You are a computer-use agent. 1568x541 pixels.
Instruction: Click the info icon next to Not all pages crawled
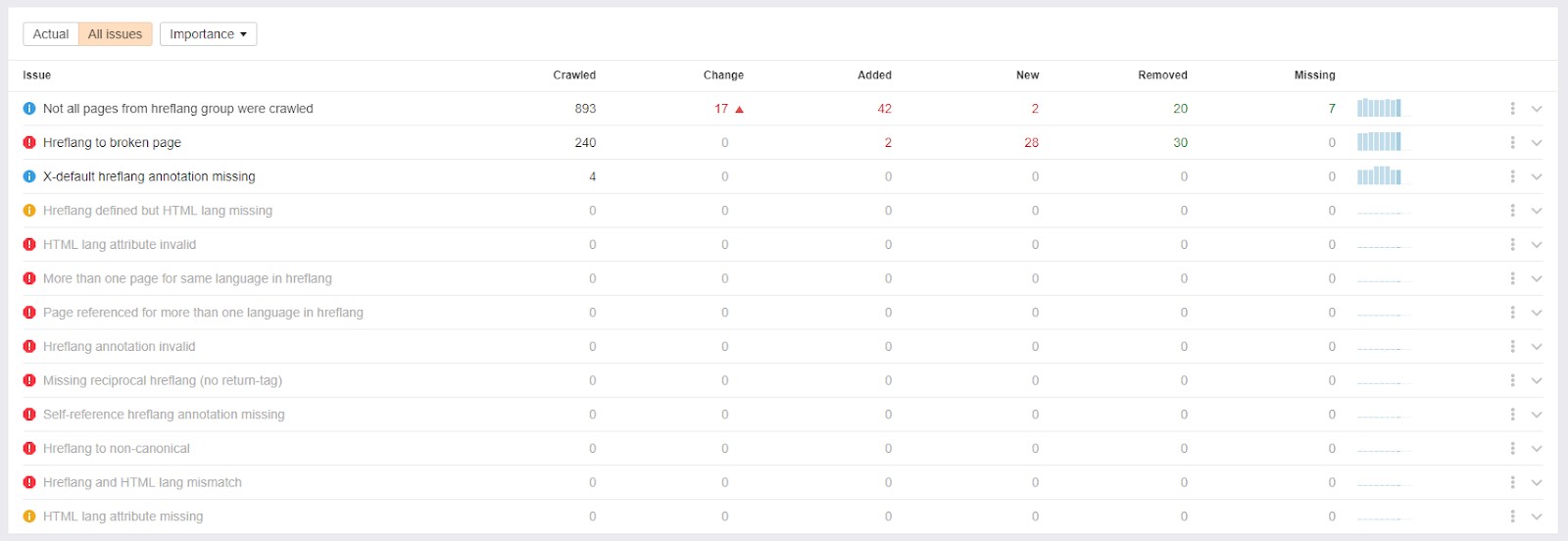pos(29,109)
